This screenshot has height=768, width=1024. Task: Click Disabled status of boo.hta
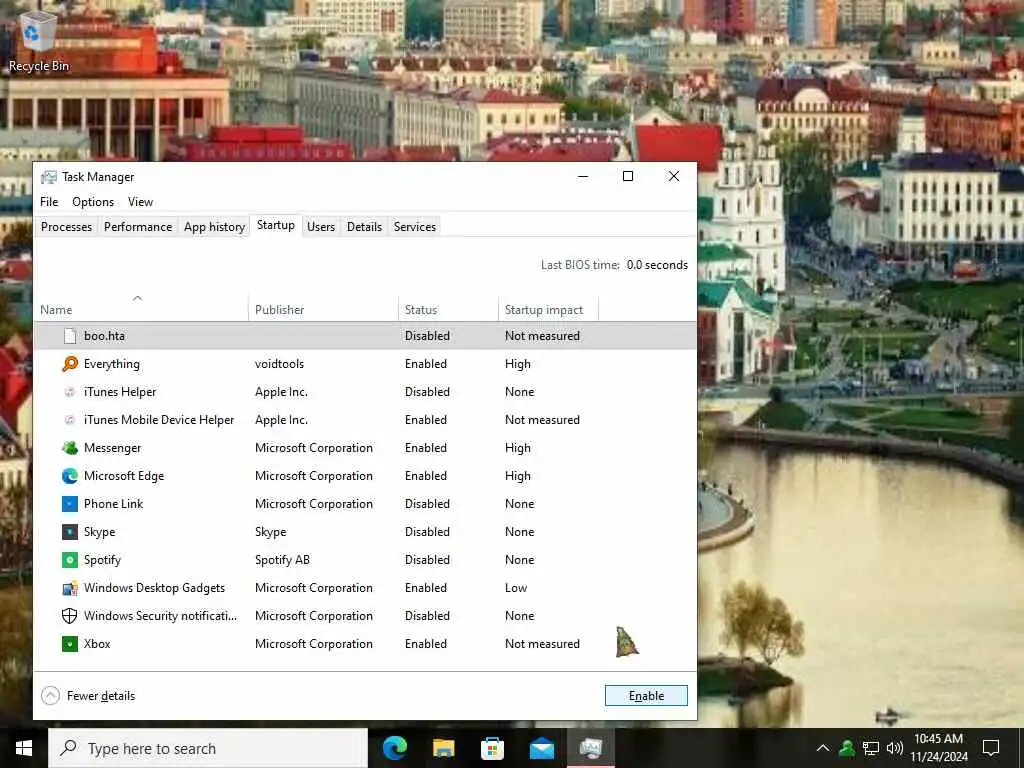click(x=427, y=336)
